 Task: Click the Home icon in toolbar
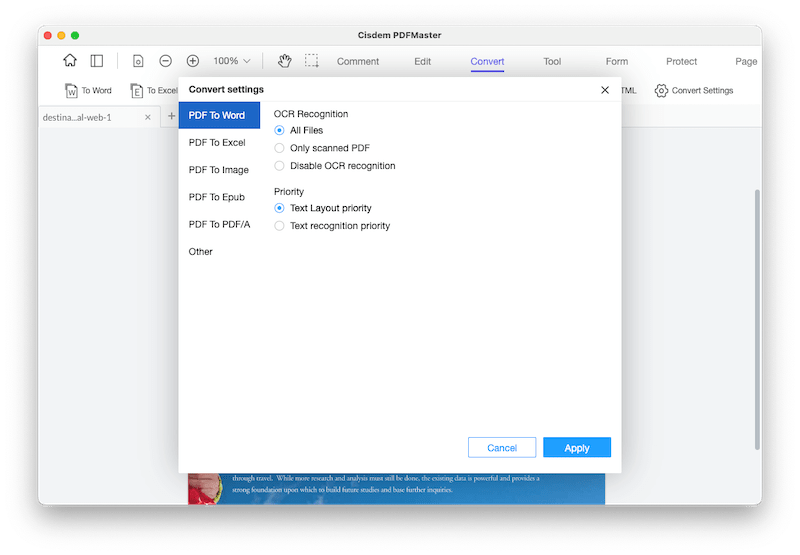click(70, 61)
